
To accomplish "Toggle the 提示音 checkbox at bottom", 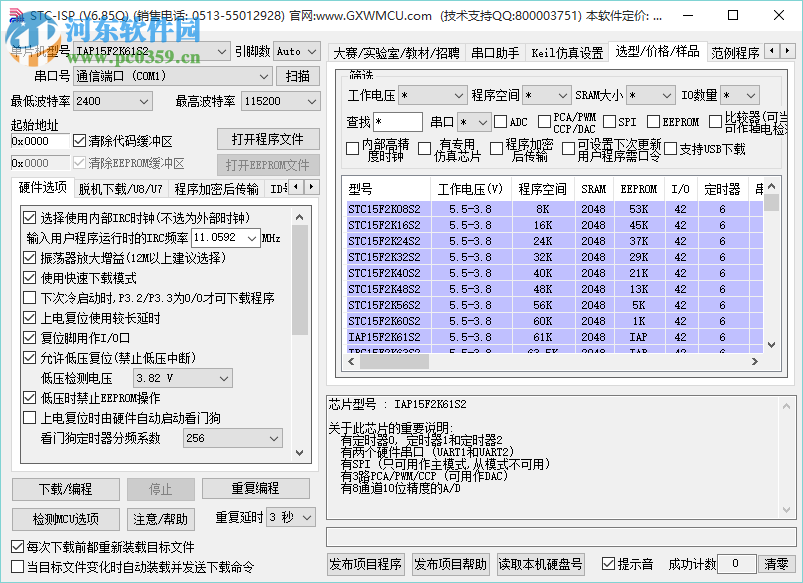I will pos(607,563).
